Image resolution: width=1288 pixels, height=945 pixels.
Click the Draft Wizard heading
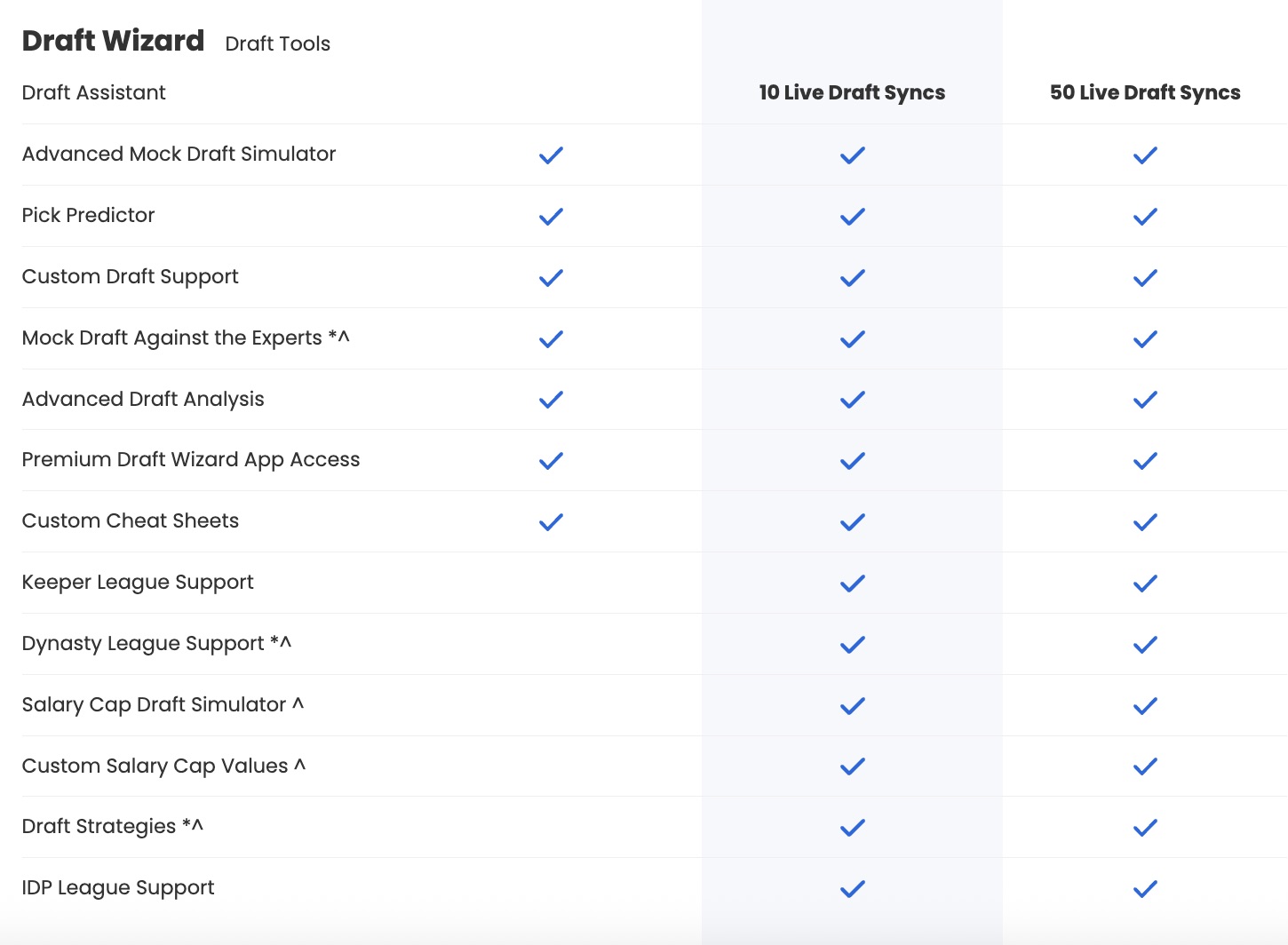click(113, 41)
